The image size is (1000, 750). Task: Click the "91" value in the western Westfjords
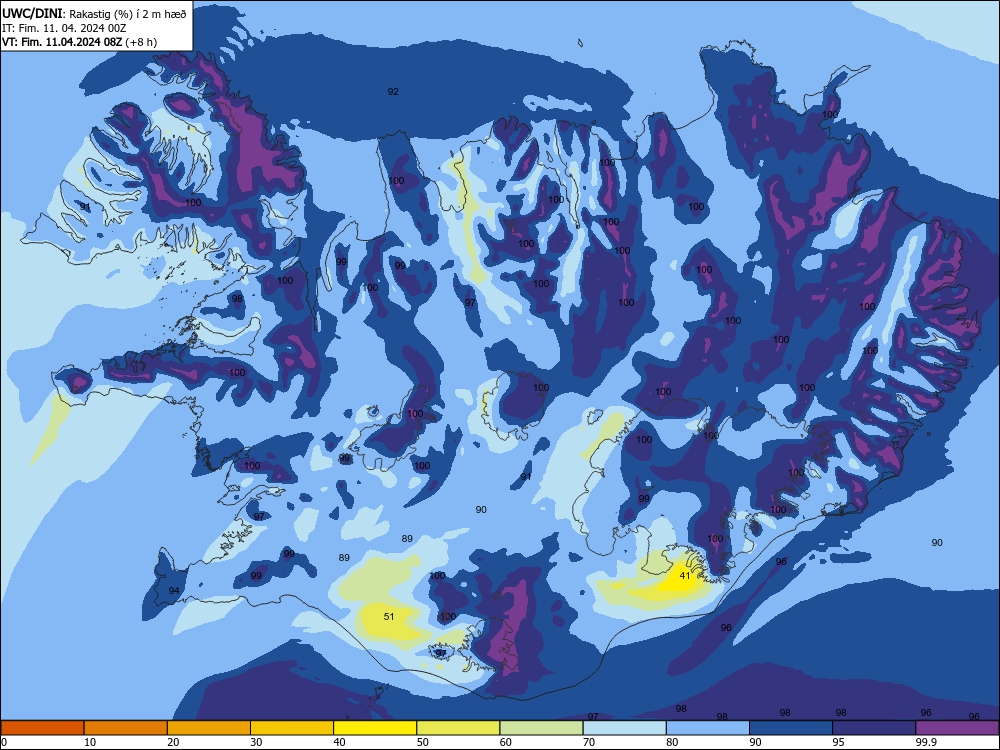(x=85, y=206)
